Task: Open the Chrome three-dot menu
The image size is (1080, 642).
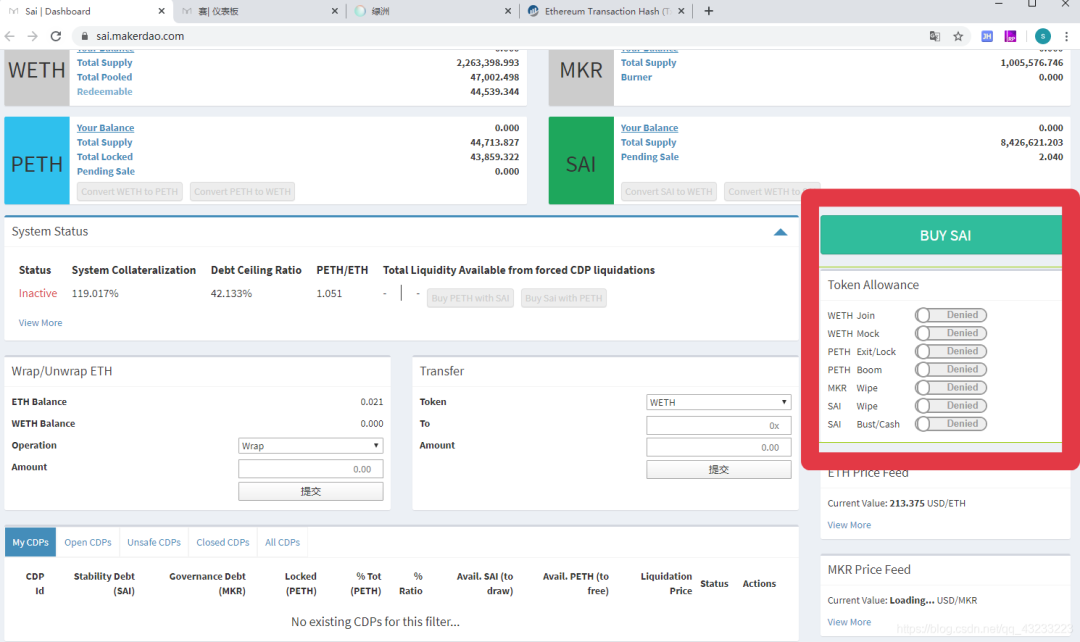Action: (1066, 37)
